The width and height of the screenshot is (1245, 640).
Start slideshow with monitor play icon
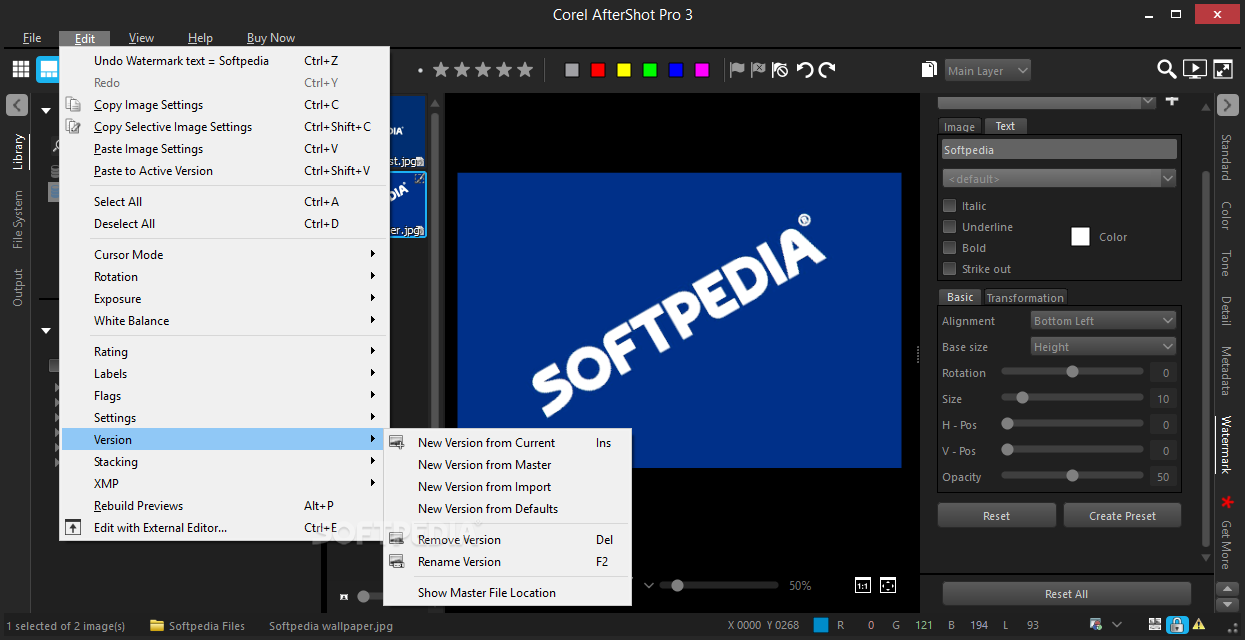tap(1194, 69)
